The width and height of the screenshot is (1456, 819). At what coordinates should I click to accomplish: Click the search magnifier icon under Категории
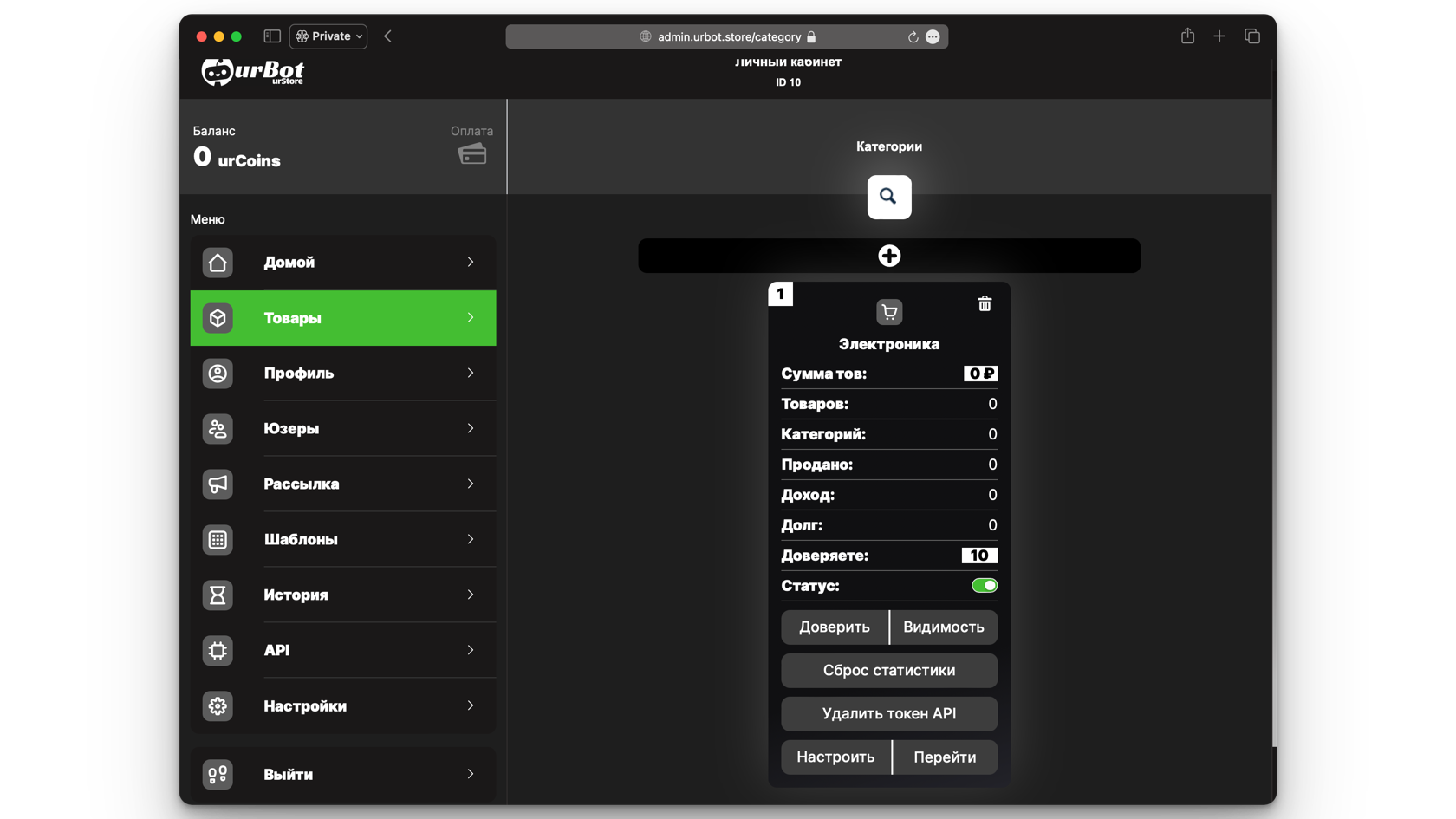tap(888, 197)
